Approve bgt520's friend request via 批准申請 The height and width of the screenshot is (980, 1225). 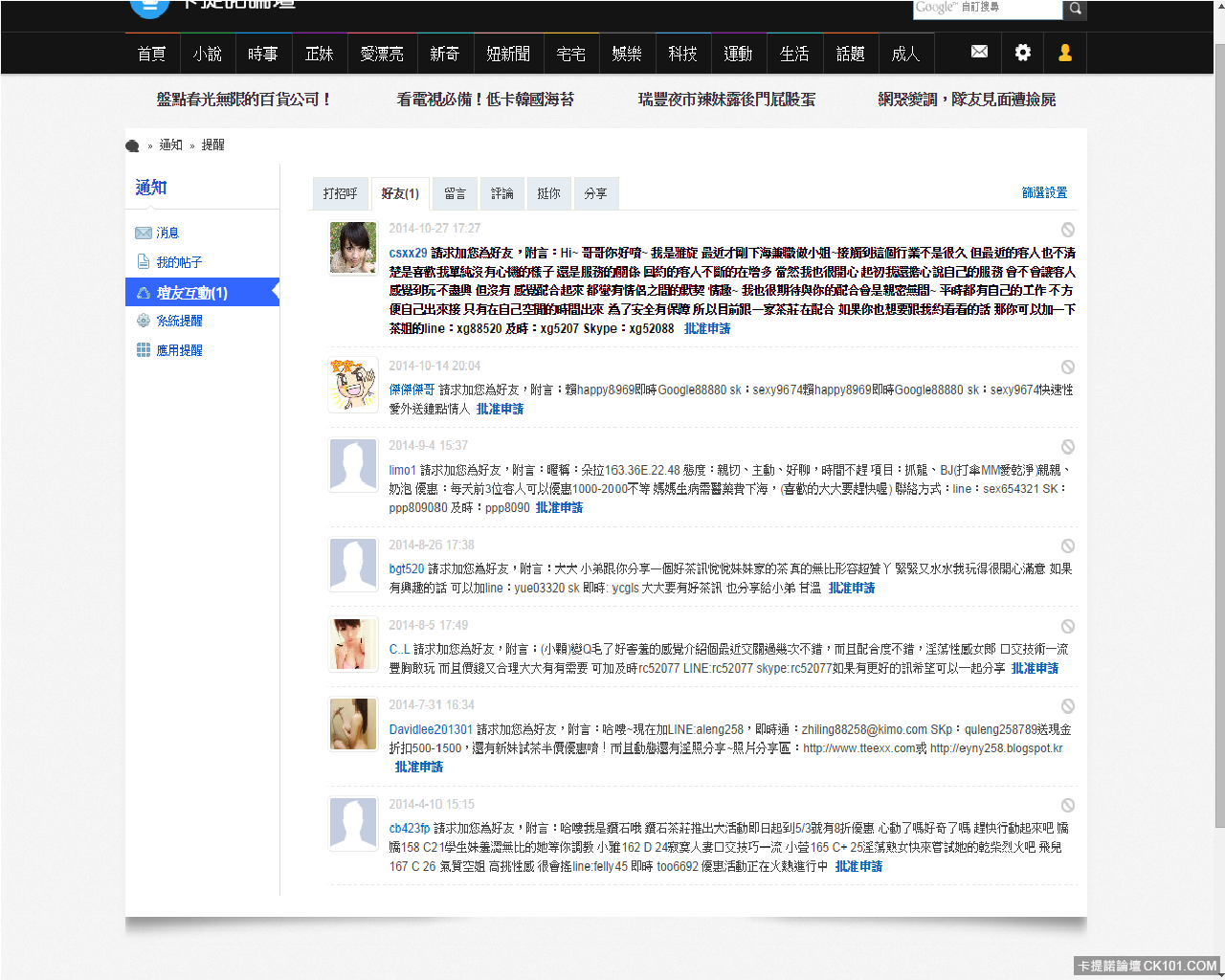[x=852, y=588]
